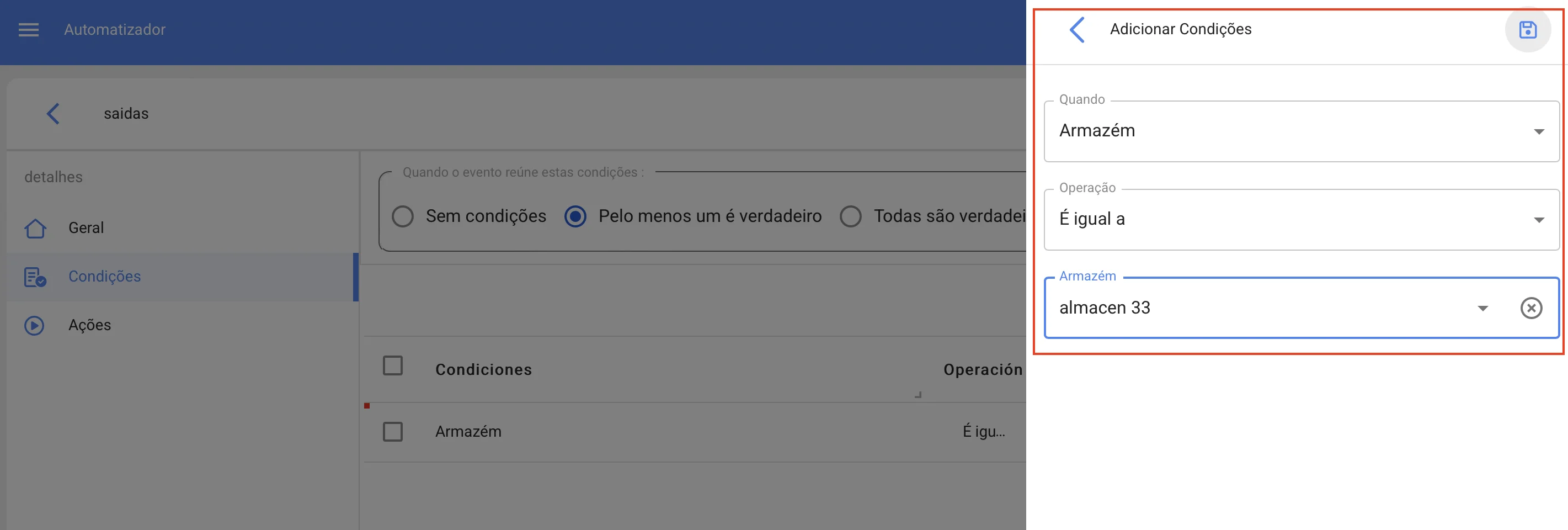This screenshot has height=530, width=1568.
Task: Select Pelo menos um é verdadeiro
Action: tap(575, 216)
